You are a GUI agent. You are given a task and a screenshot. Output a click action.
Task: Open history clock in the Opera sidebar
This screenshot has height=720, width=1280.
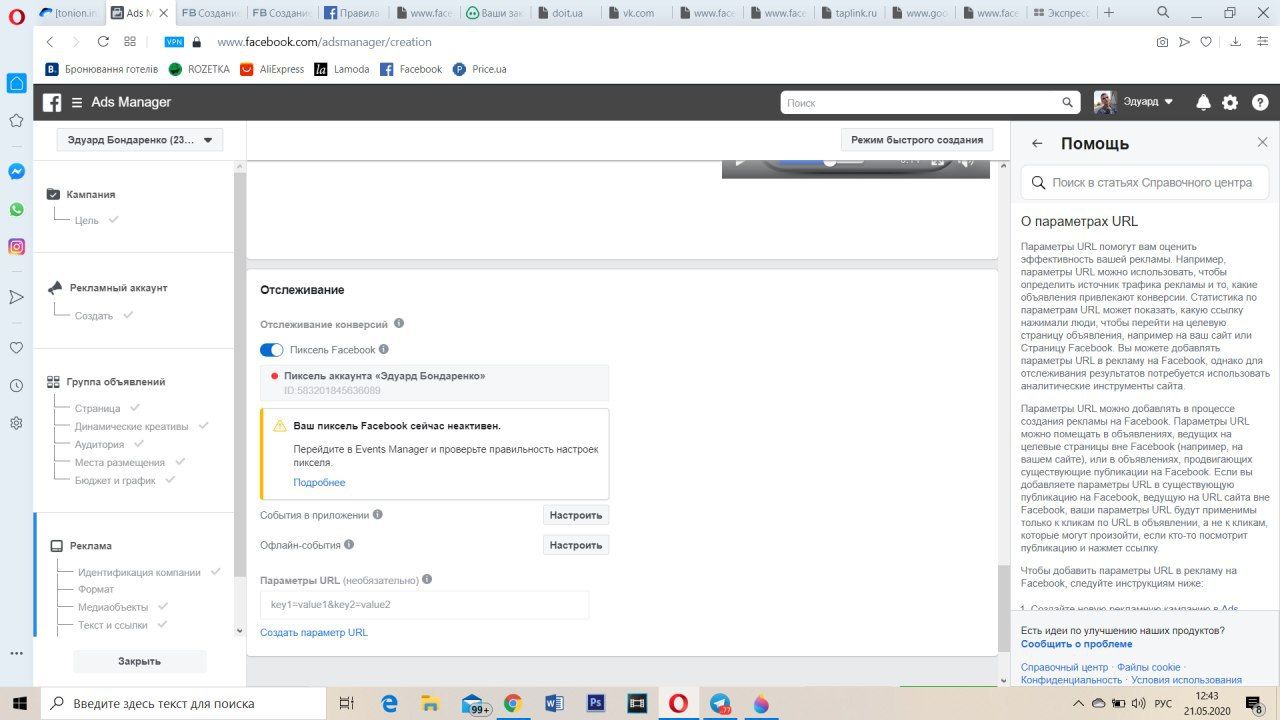pyautogui.click(x=16, y=385)
